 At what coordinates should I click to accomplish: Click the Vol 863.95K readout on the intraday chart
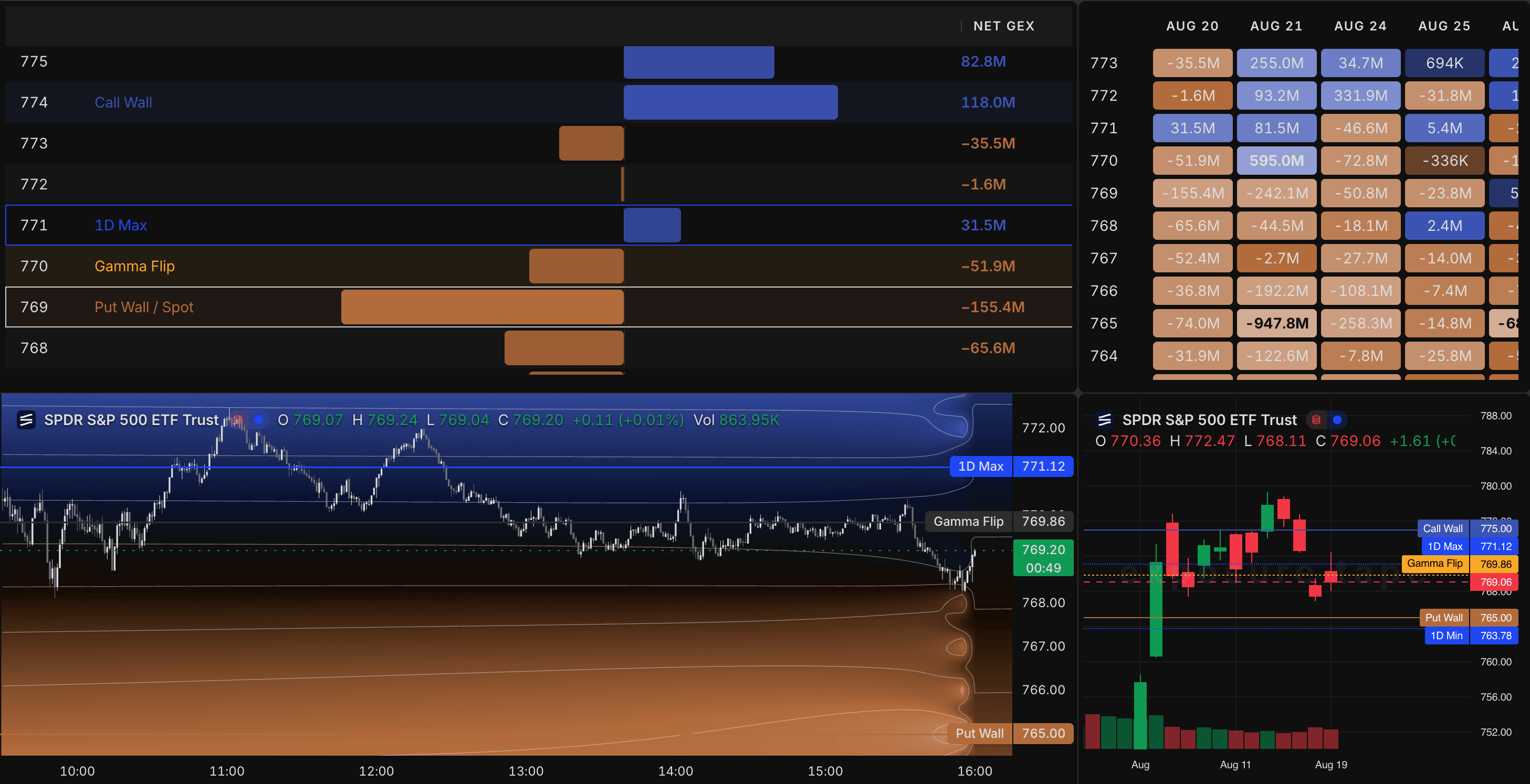[737, 420]
